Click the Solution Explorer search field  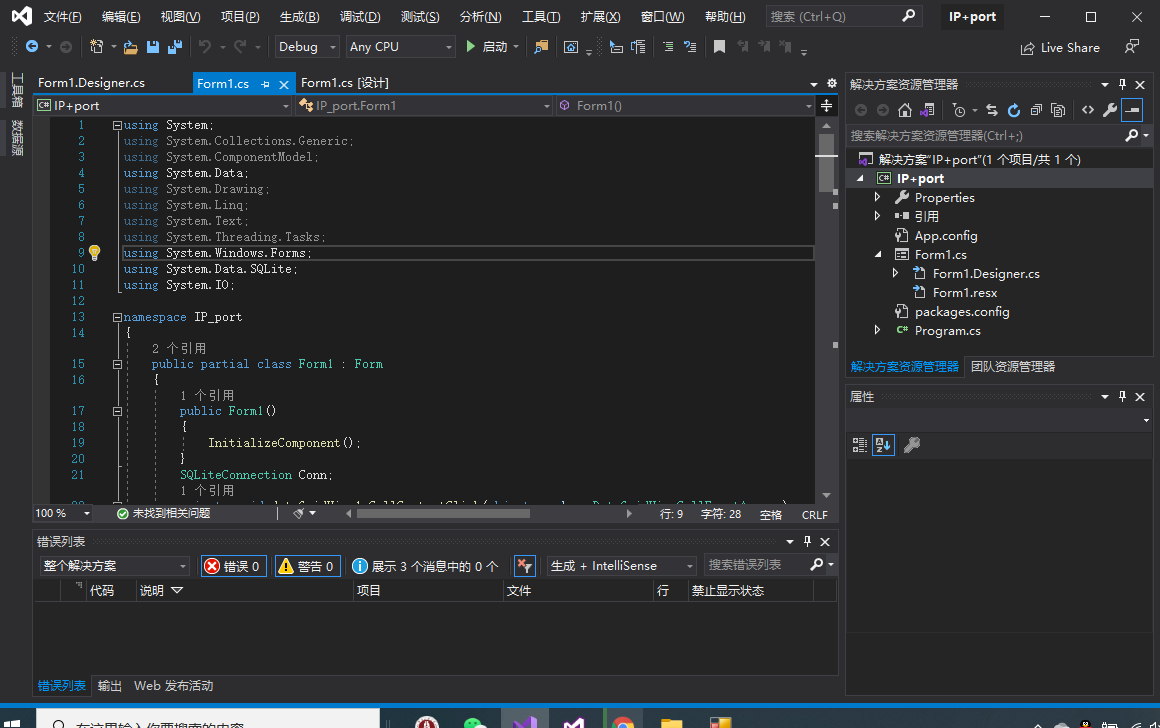click(x=985, y=136)
